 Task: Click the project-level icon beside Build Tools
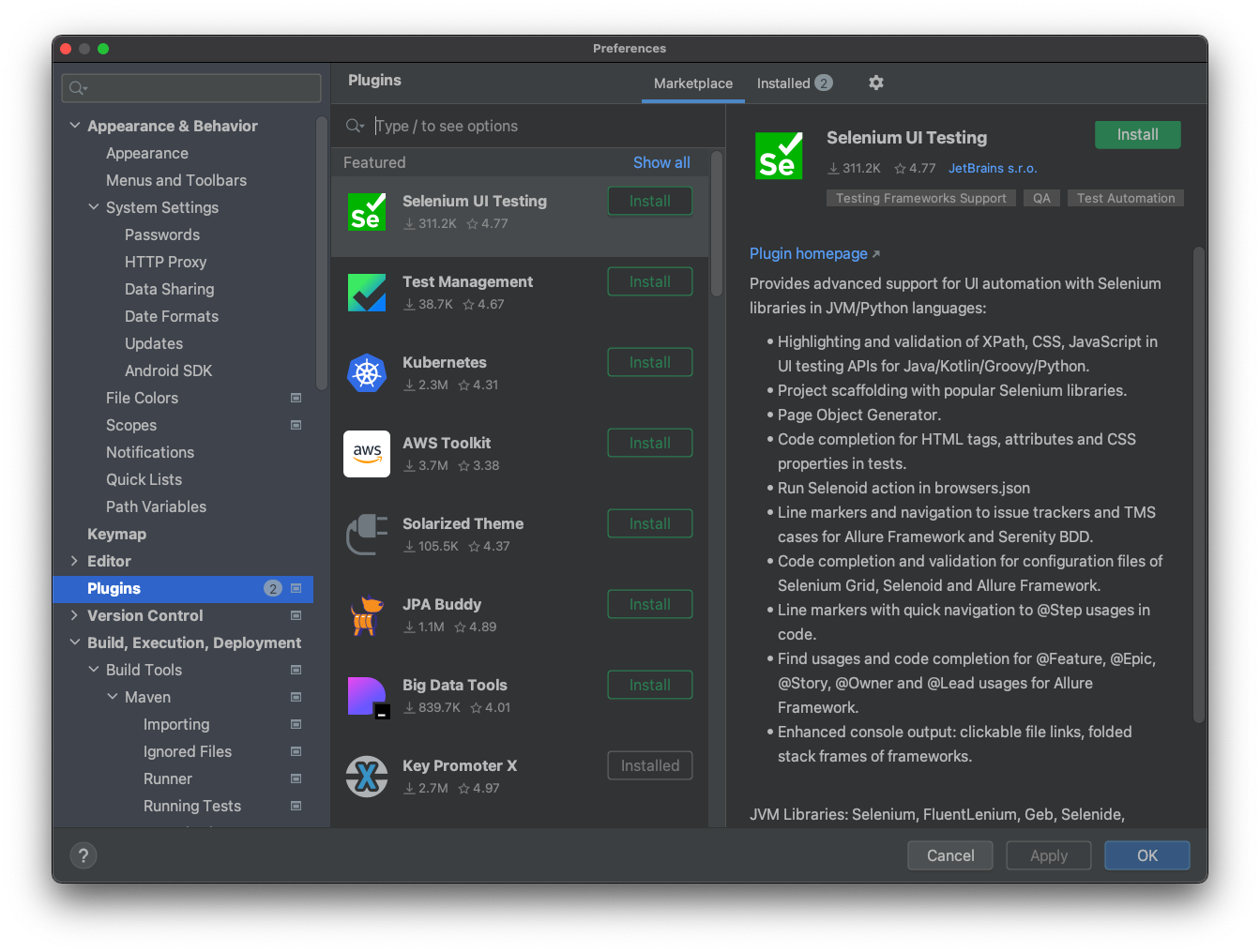(296, 670)
